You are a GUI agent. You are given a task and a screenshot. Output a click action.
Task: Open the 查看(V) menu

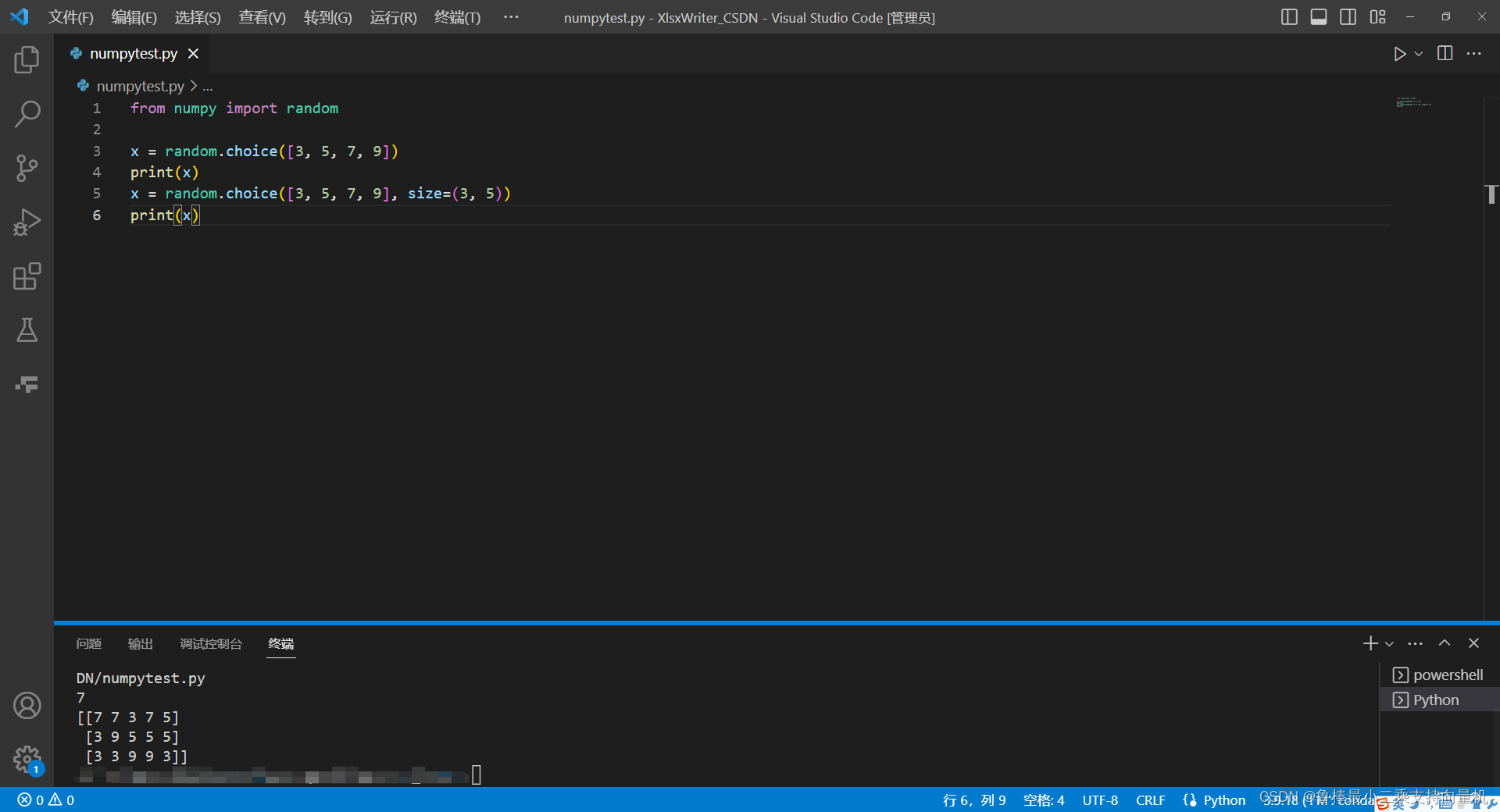(x=262, y=17)
